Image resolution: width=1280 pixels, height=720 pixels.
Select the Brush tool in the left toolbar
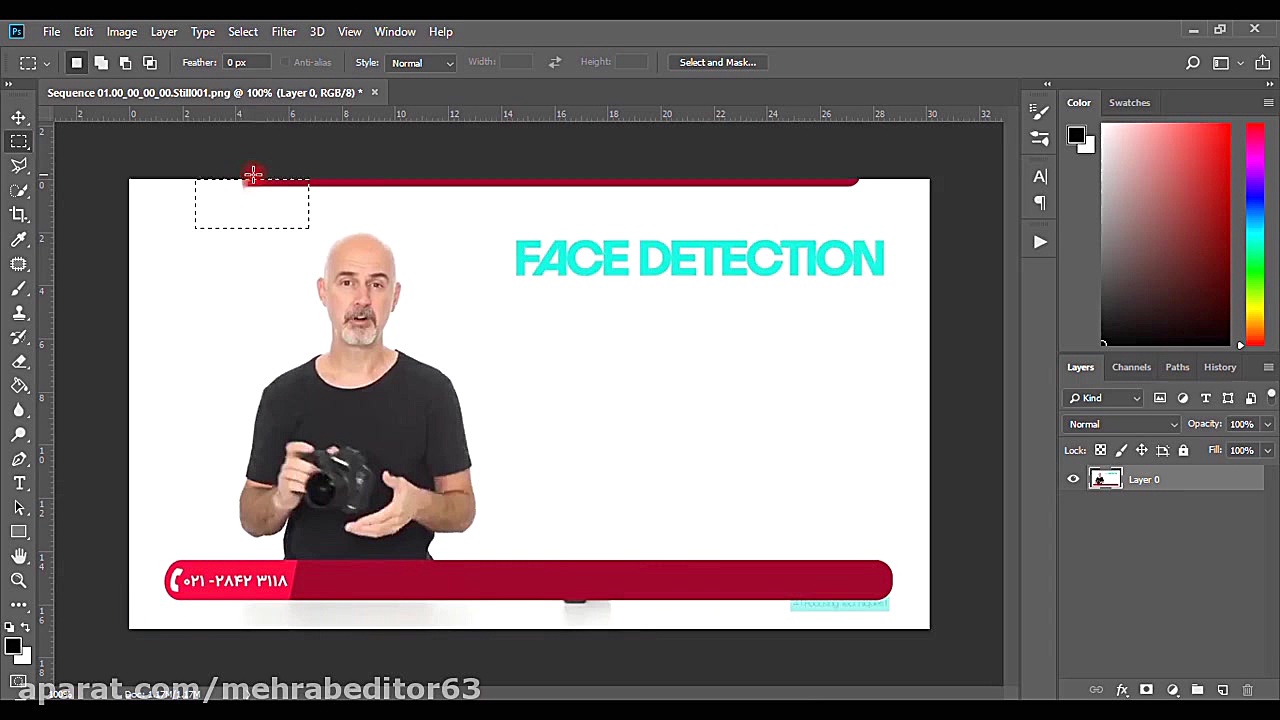tap(19, 288)
